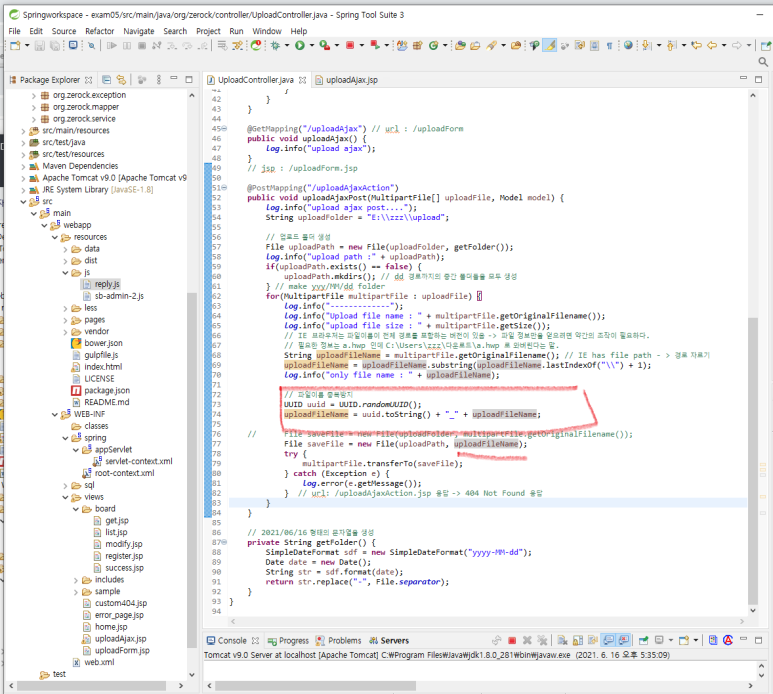Click the Back navigation yellow arrow

[712, 45]
